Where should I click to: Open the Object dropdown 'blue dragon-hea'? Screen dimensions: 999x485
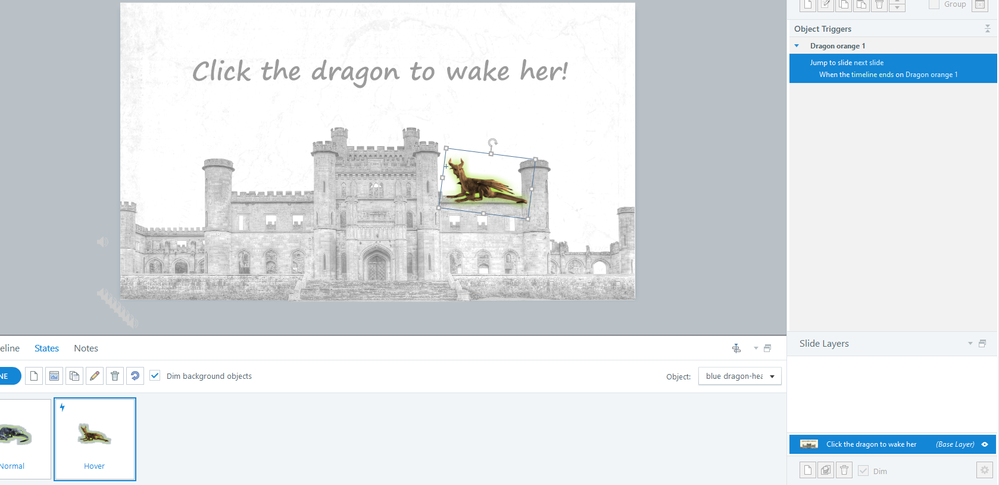(x=740, y=377)
